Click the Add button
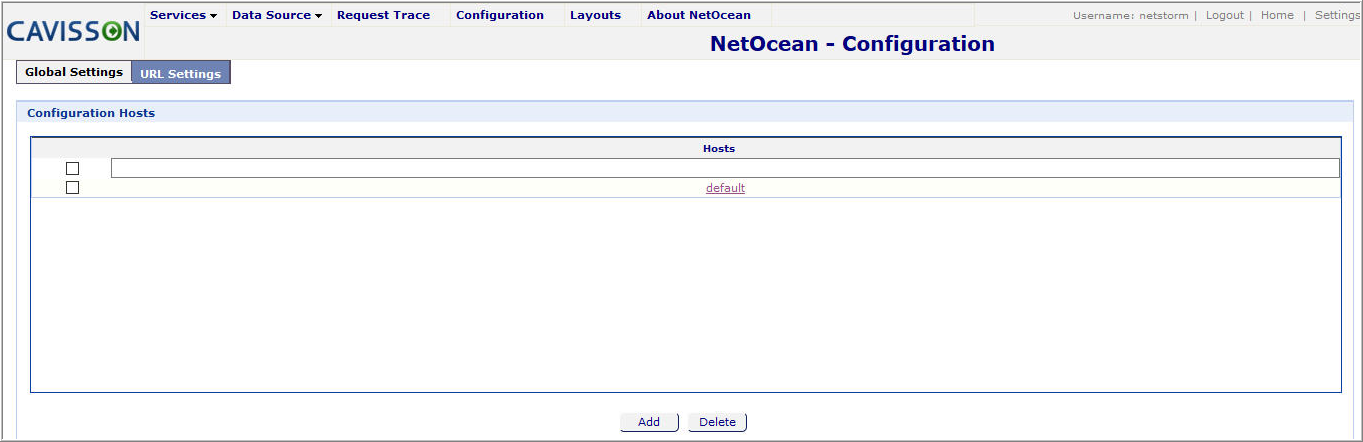This screenshot has height=442, width=1363. [649, 422]
